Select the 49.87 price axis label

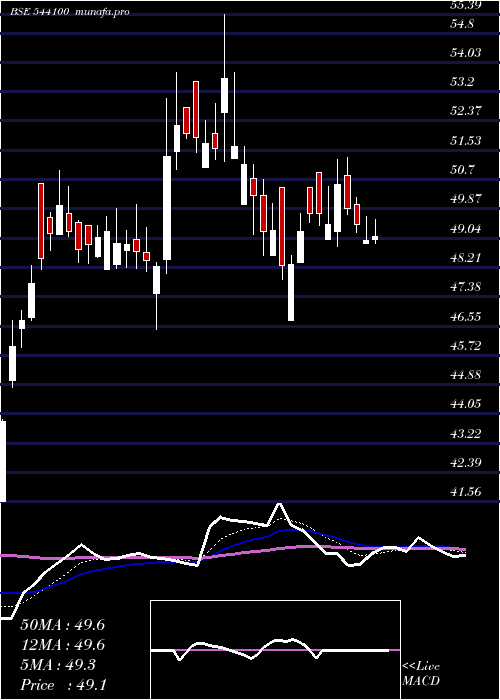(x=466, y=199)
